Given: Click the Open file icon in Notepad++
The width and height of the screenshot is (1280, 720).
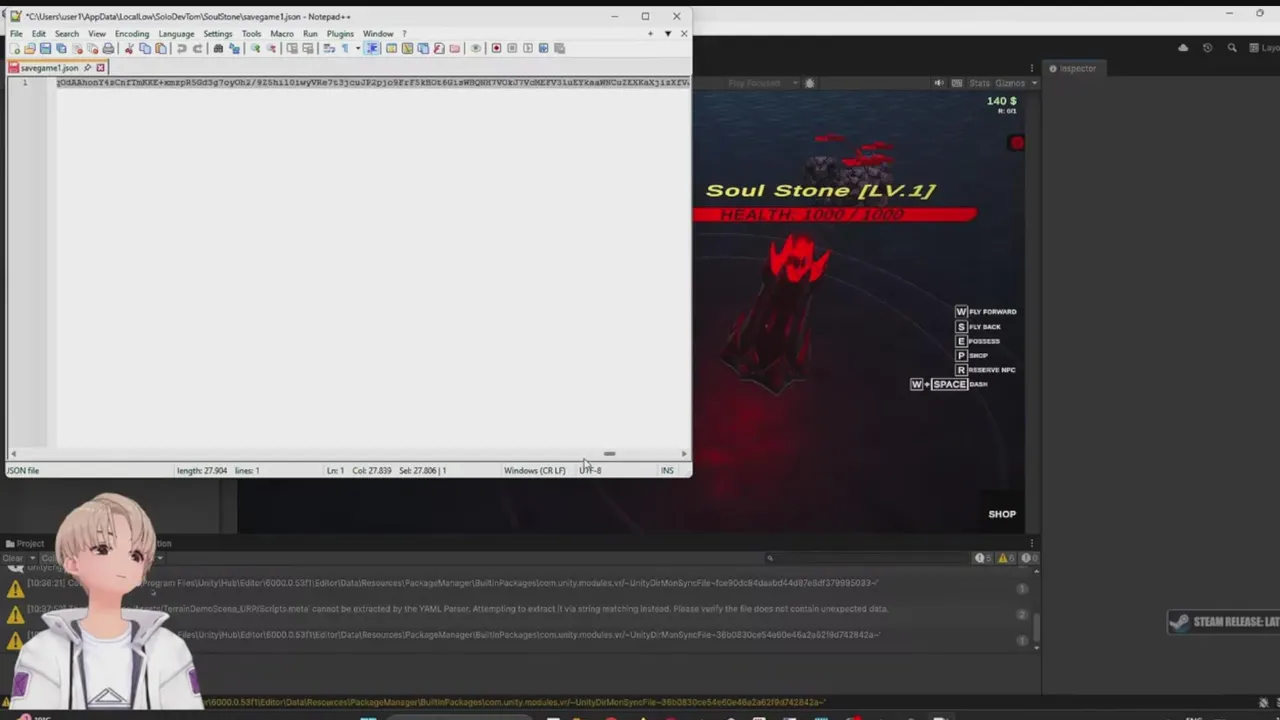Looking at the screenshot, I should click(29, 48).
